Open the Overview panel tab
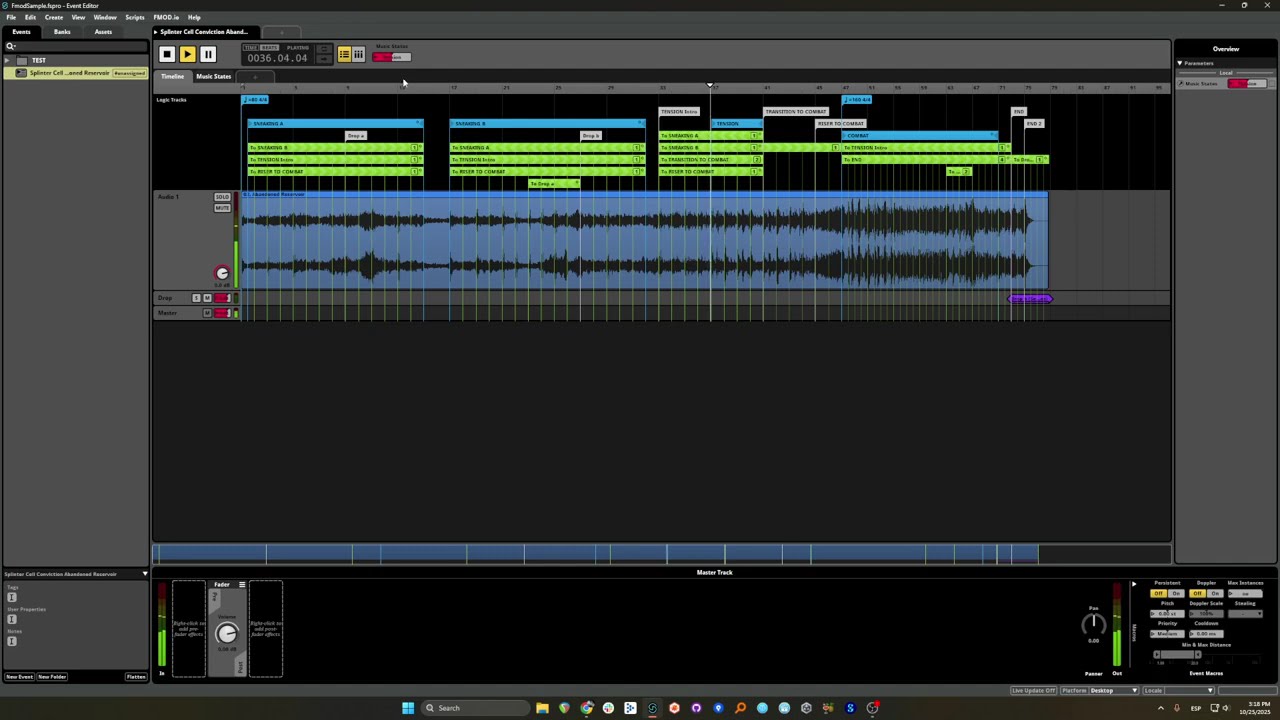Image resolution: width=1280 pixels, height=720 pixels. tap(1225, 49)
